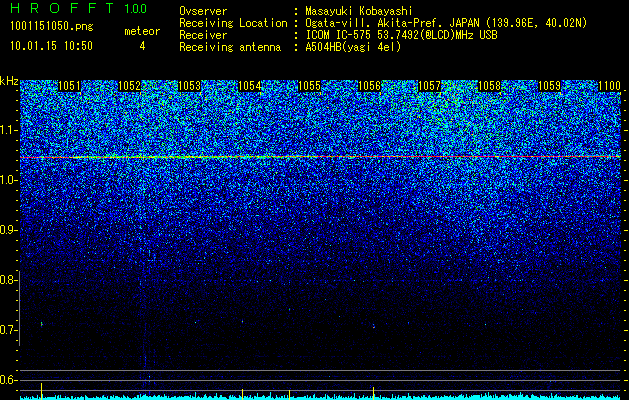Click the HROFFT 1.0.0 title text
Viewport: 629px width, 400px height.
(x=79, y=8)
